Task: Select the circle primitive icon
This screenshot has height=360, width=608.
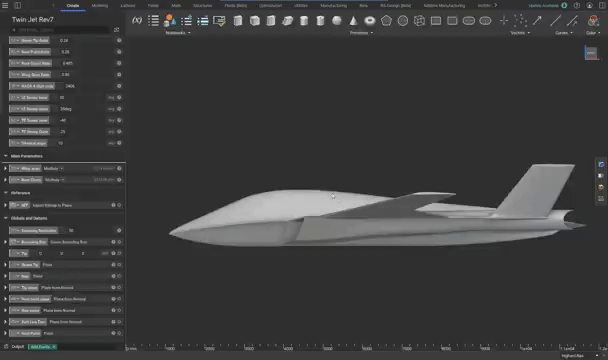Action: (x=403, y=21)
